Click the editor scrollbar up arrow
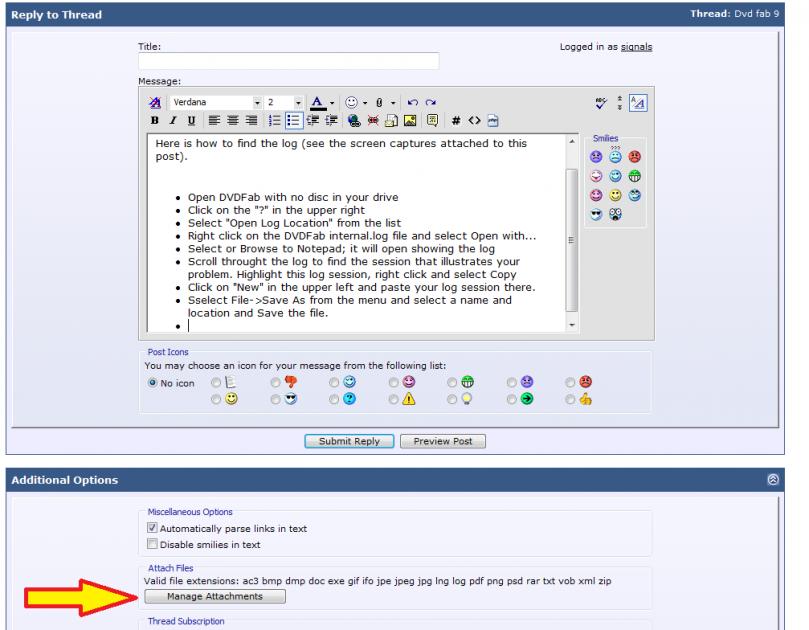The image size is (809, 630). pos(572,141)
